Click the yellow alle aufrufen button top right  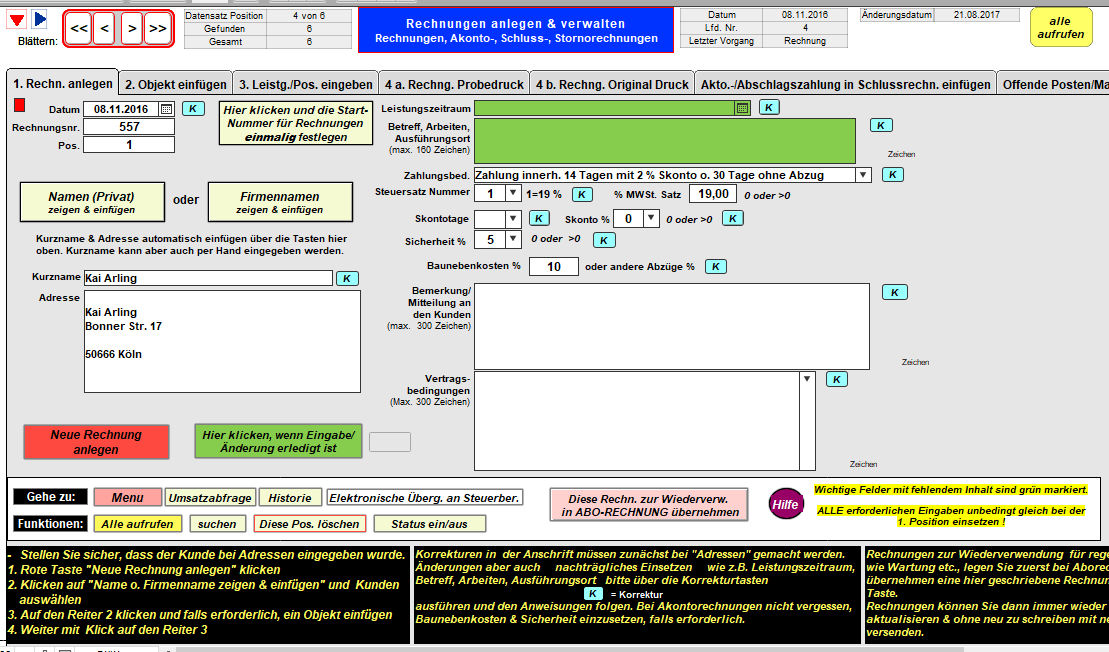(x=1060, y=28)
